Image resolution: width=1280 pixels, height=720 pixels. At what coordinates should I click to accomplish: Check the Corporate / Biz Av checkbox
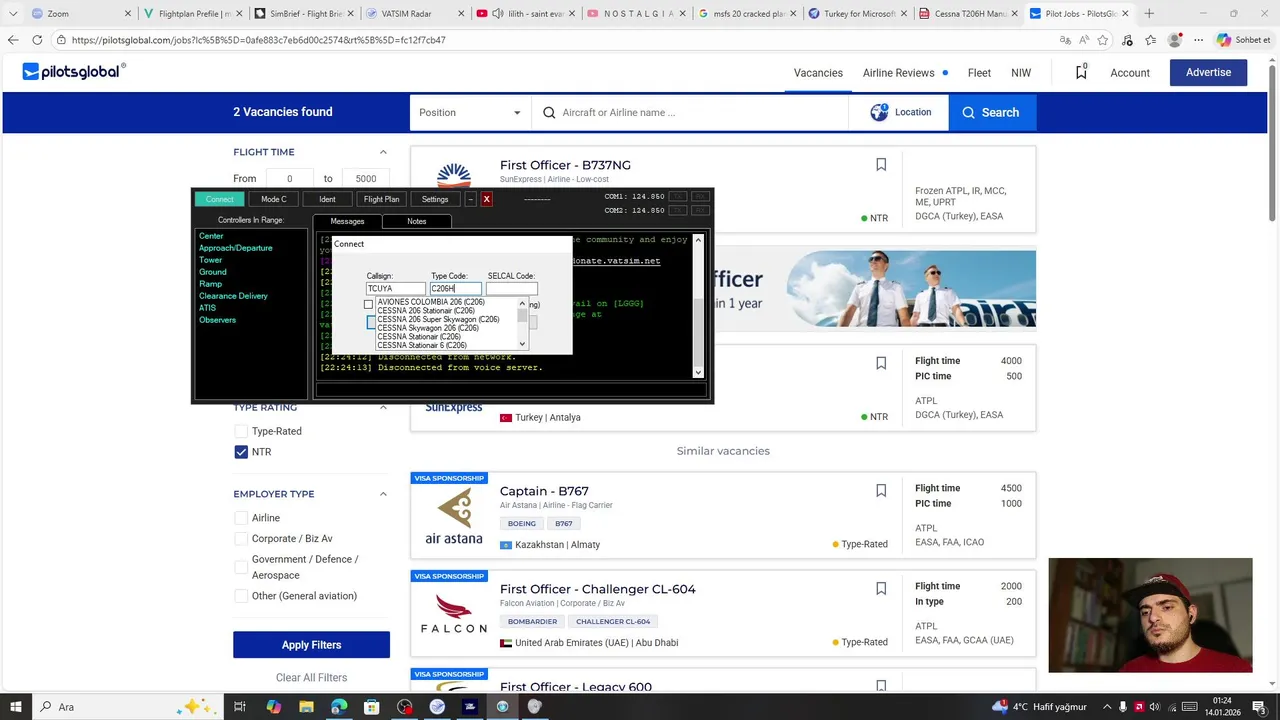(x=241, y=538)
